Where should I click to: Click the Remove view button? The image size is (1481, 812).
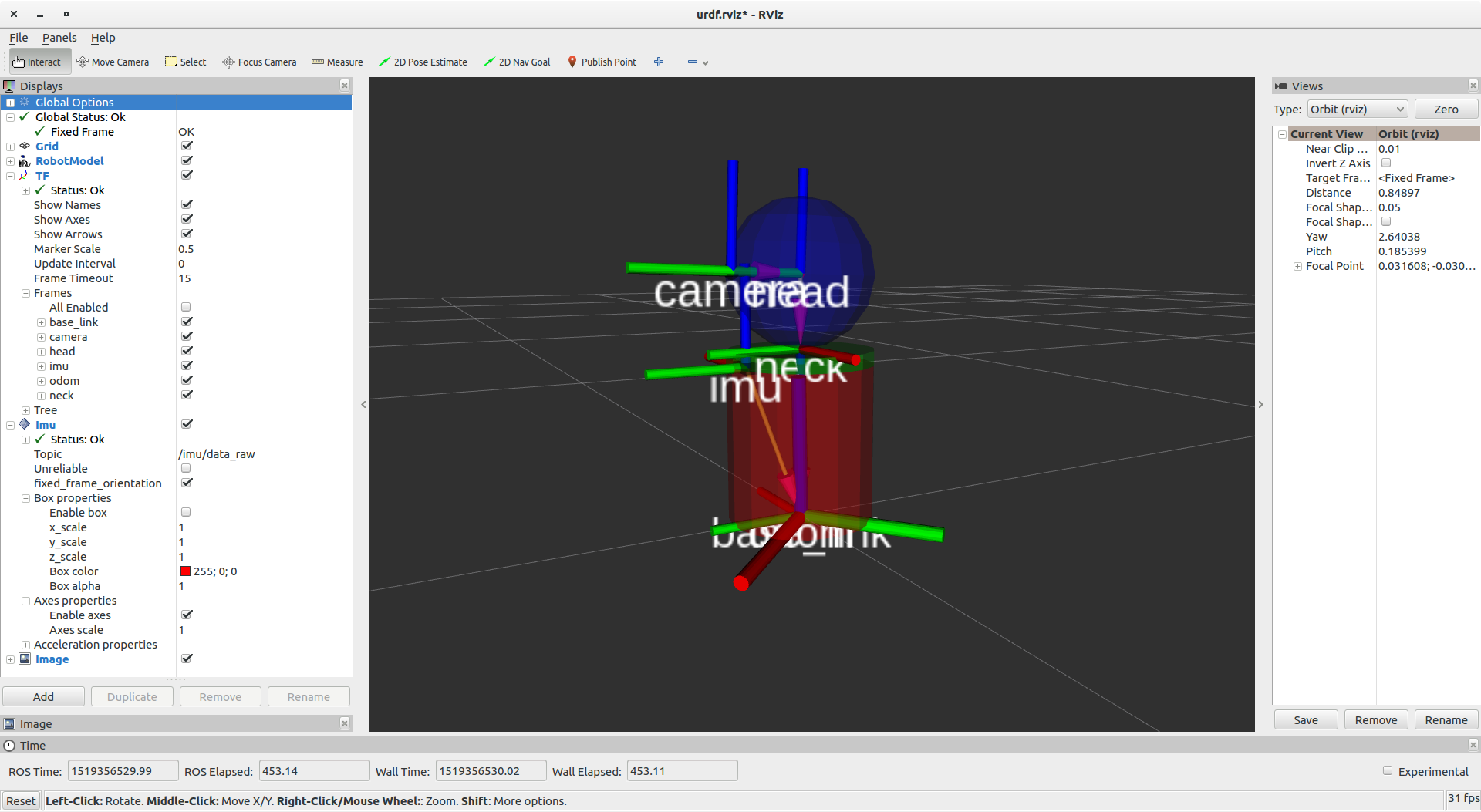(1376, 719)
